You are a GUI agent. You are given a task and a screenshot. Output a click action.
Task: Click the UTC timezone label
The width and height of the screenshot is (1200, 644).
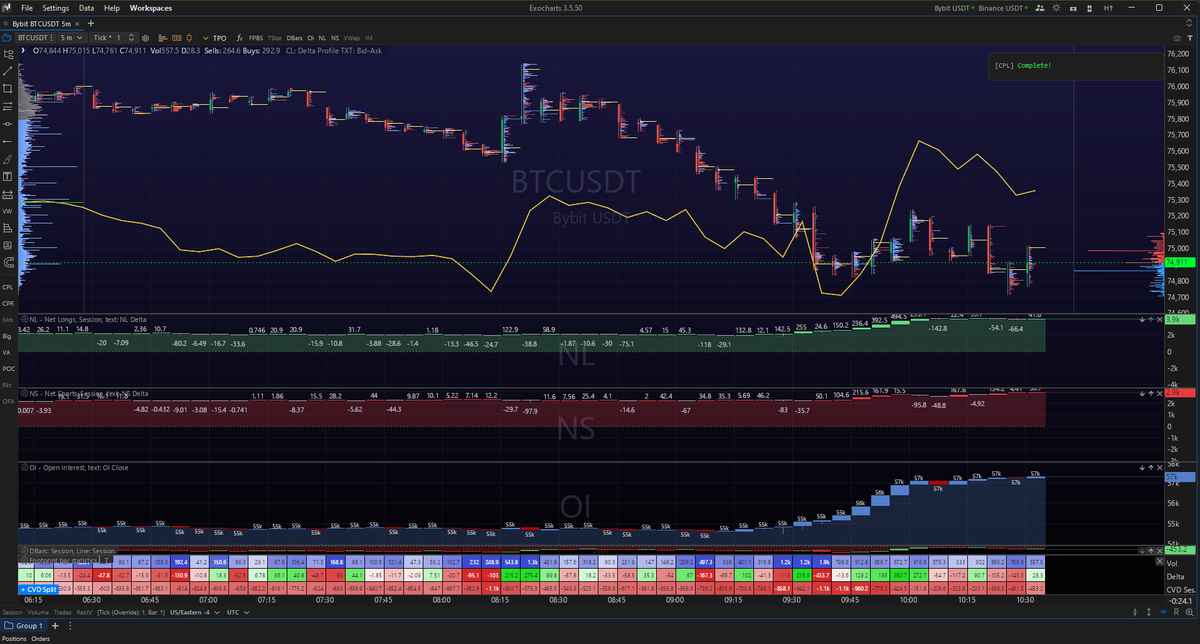232,612
